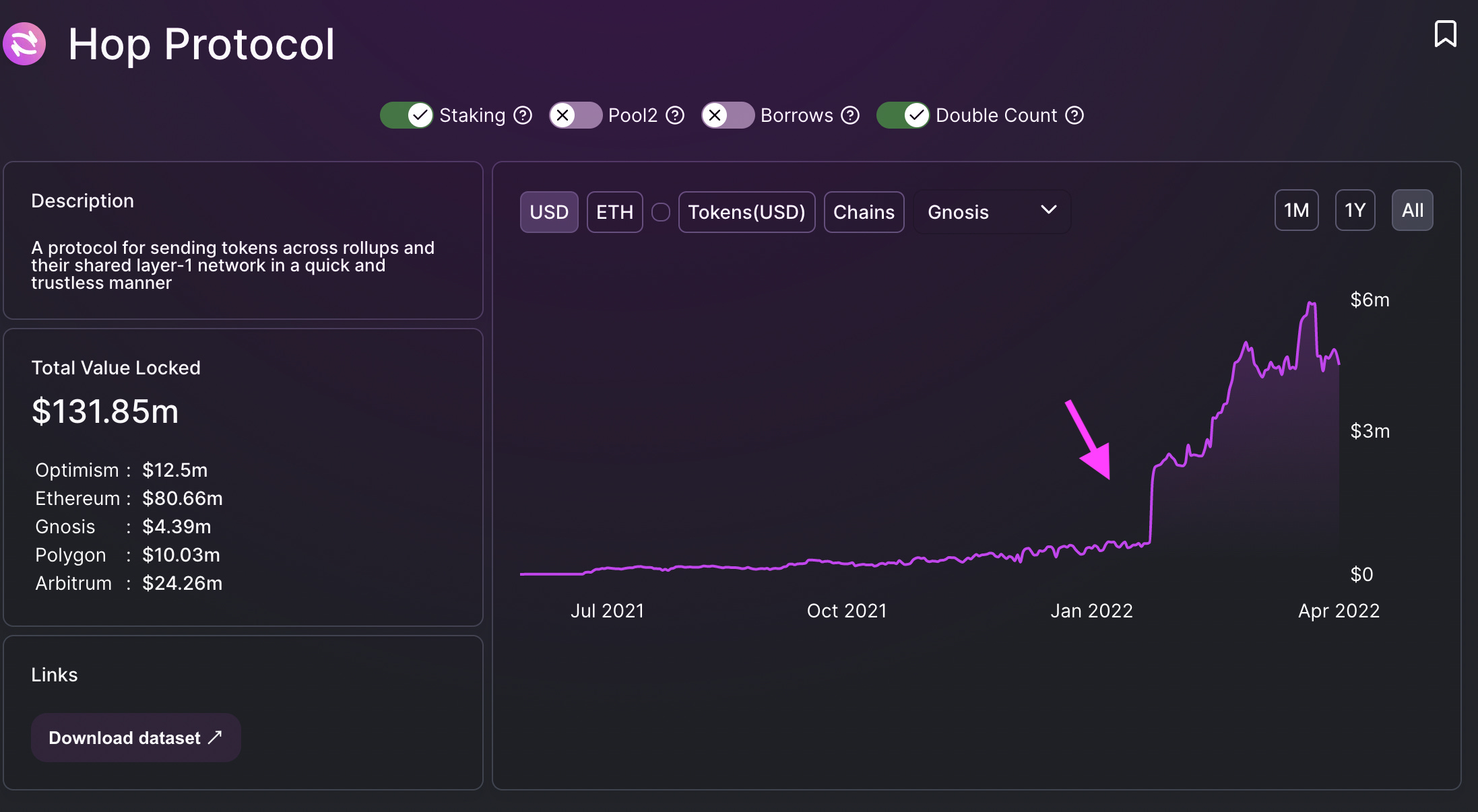Set chart range to 1M
The width and height of the screenshot is (1478, 812).
coord(1296,211)
